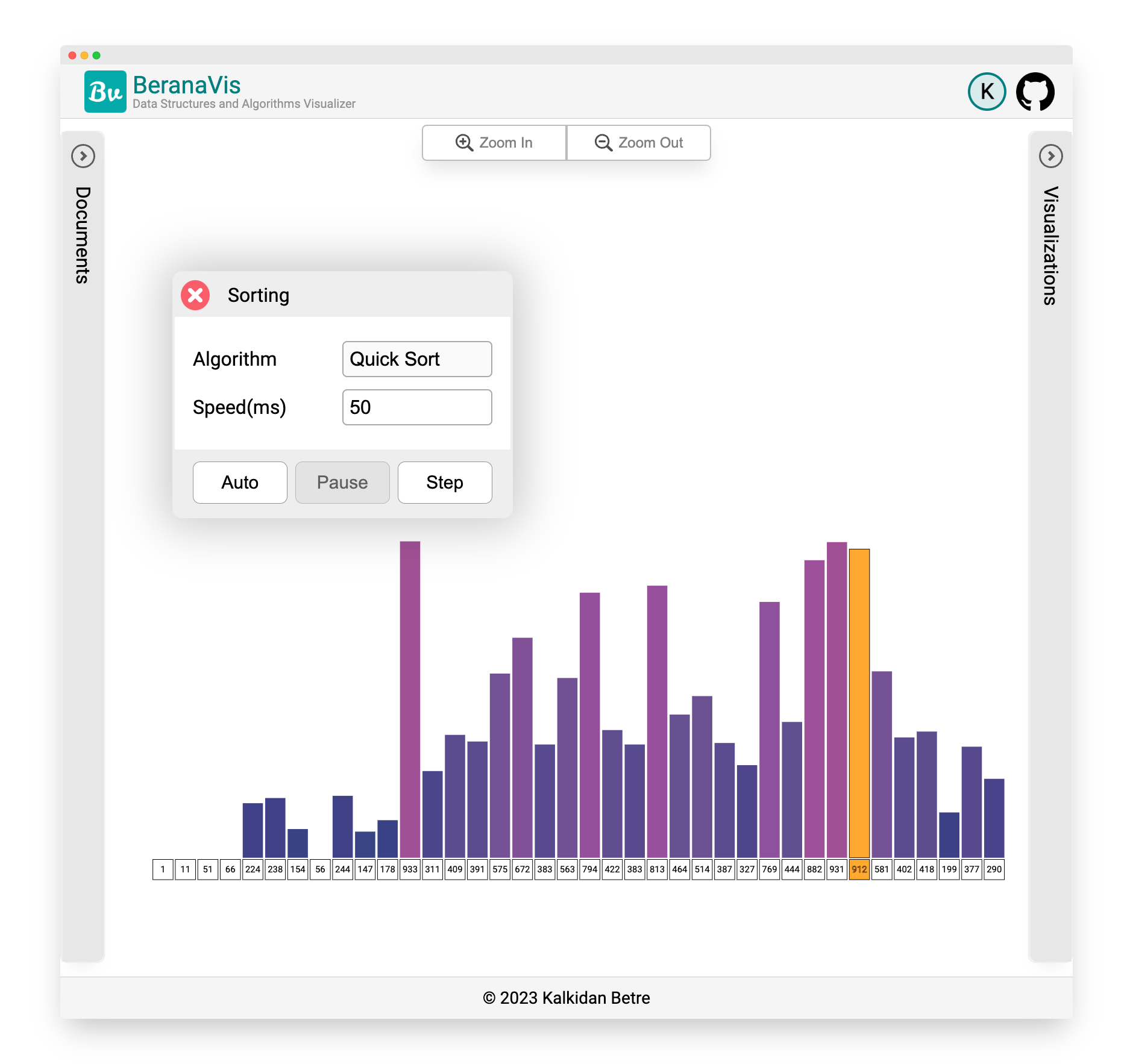Click the Zoom In button
Image resolution: width=1133 pixels, height=1064 pixels.
tap(494, 143)
